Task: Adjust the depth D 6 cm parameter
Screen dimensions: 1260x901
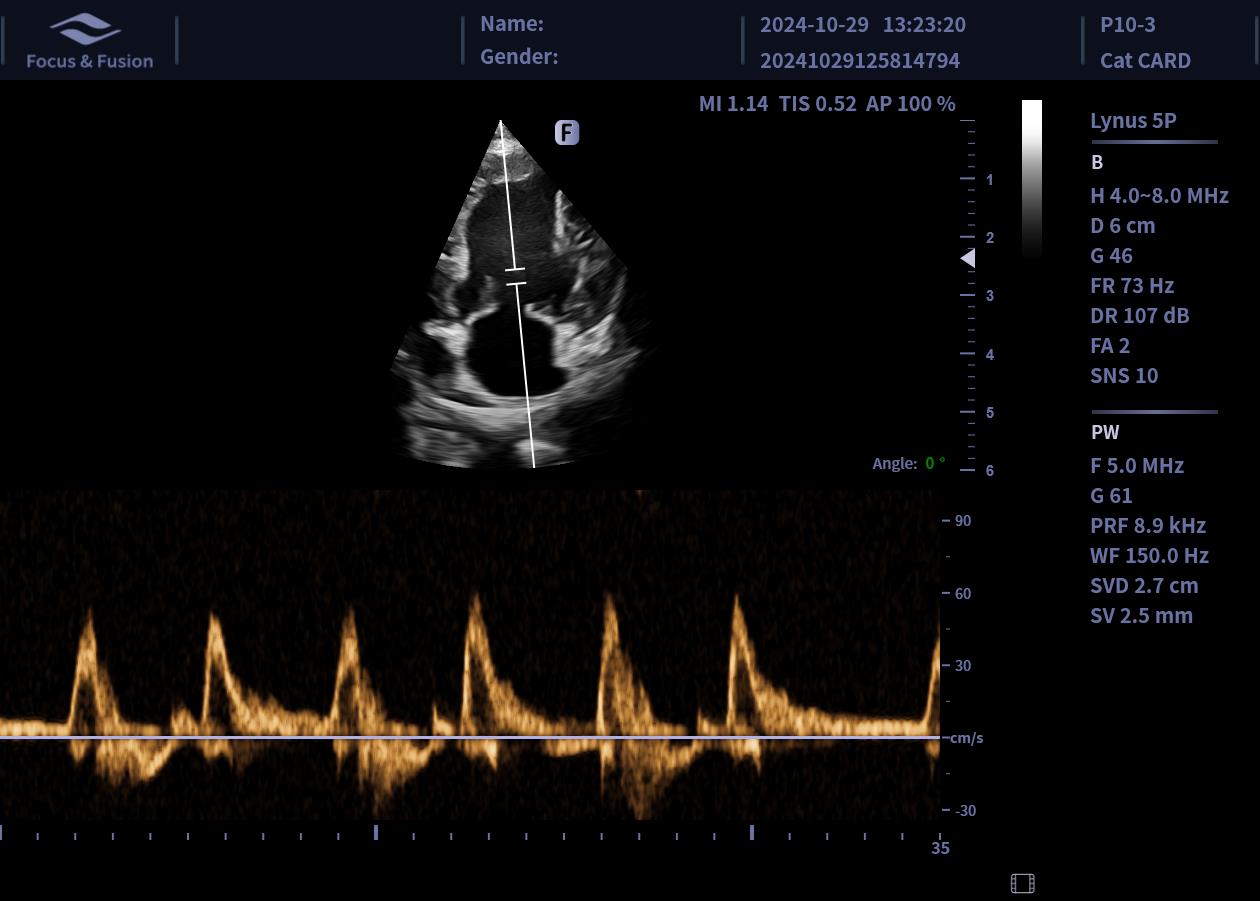Action: [1122, 225]
